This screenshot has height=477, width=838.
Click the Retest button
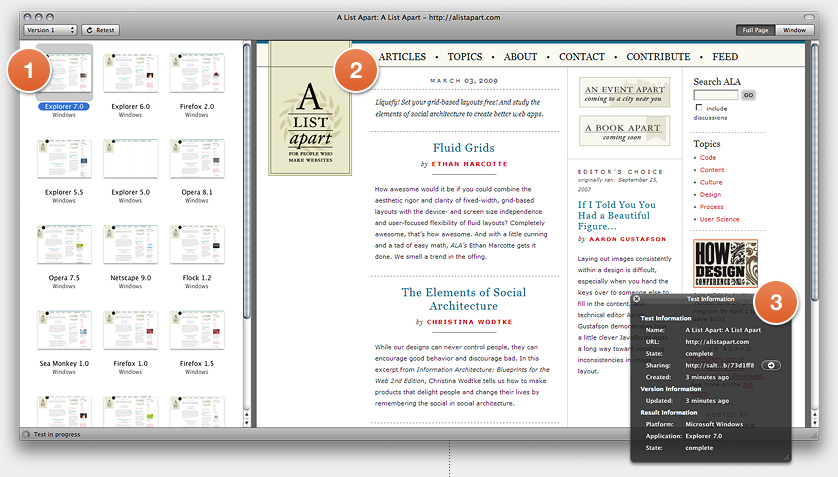100,30
